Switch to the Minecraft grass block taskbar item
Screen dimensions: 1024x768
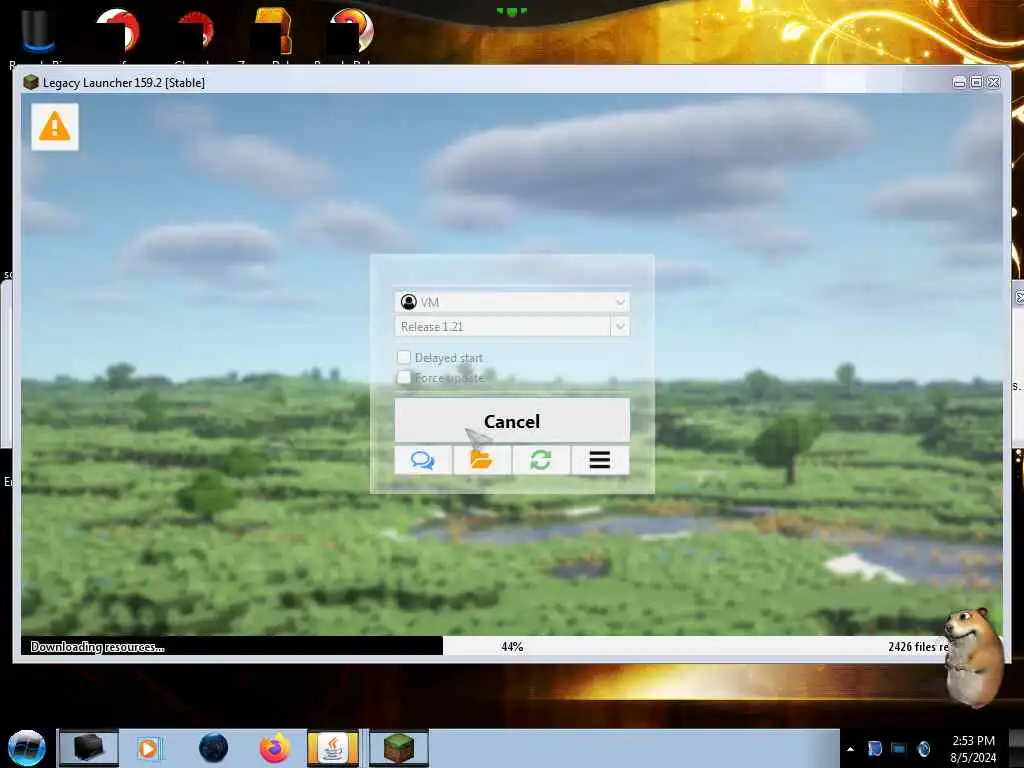(399, 748)
